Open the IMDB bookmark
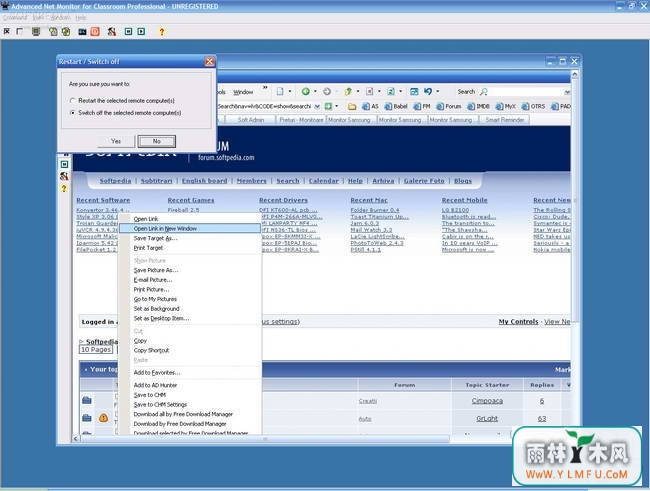The height and width of the screenshot is (491, 650). pyautogui.click(x=478, y=107)
